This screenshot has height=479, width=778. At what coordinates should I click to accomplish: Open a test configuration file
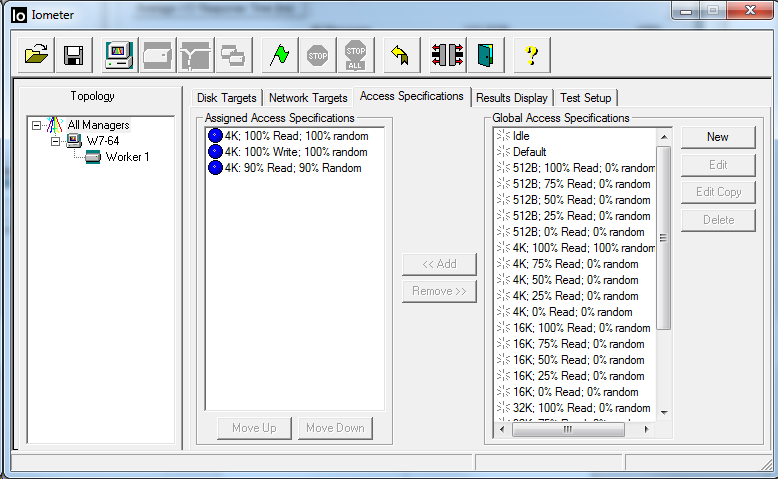coord(36,55)
